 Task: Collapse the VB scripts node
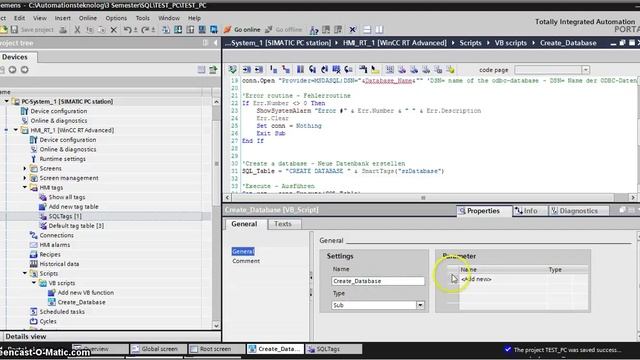coord(34,283)
